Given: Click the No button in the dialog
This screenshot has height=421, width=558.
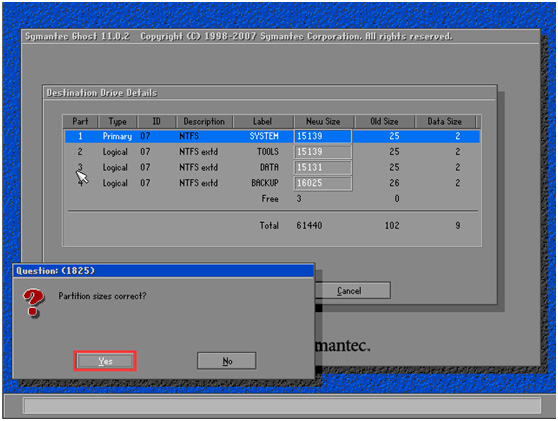Looking at the screenshot, I should click(x=227, y=361).
